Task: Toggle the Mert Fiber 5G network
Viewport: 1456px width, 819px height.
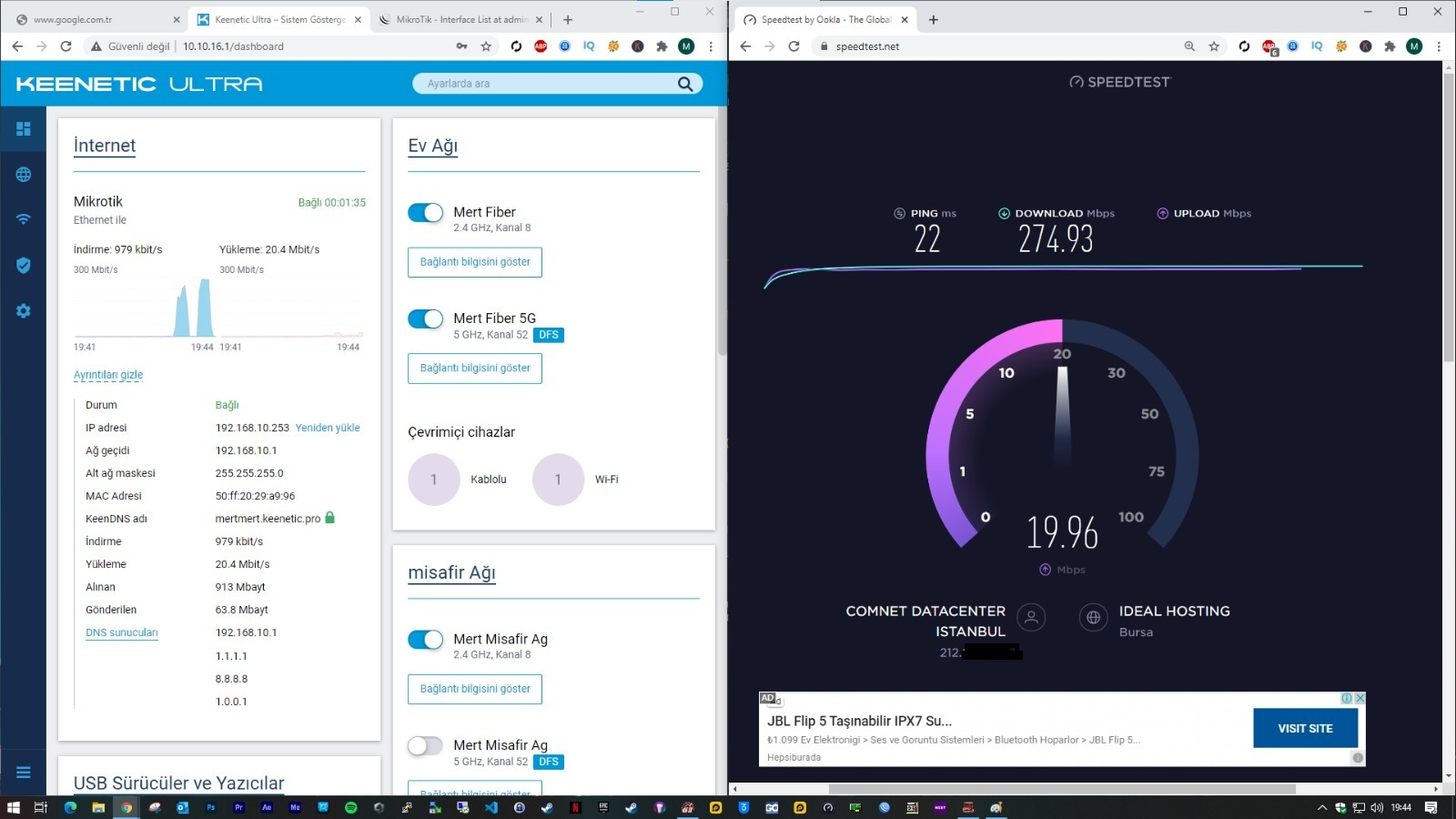Action: click(x=425, y=318)
